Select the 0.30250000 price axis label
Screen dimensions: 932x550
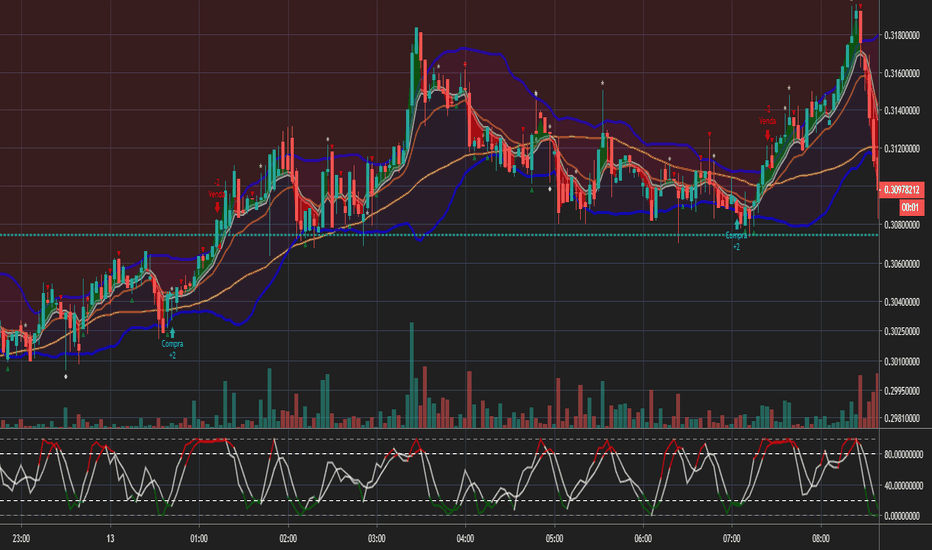(902, 331)
